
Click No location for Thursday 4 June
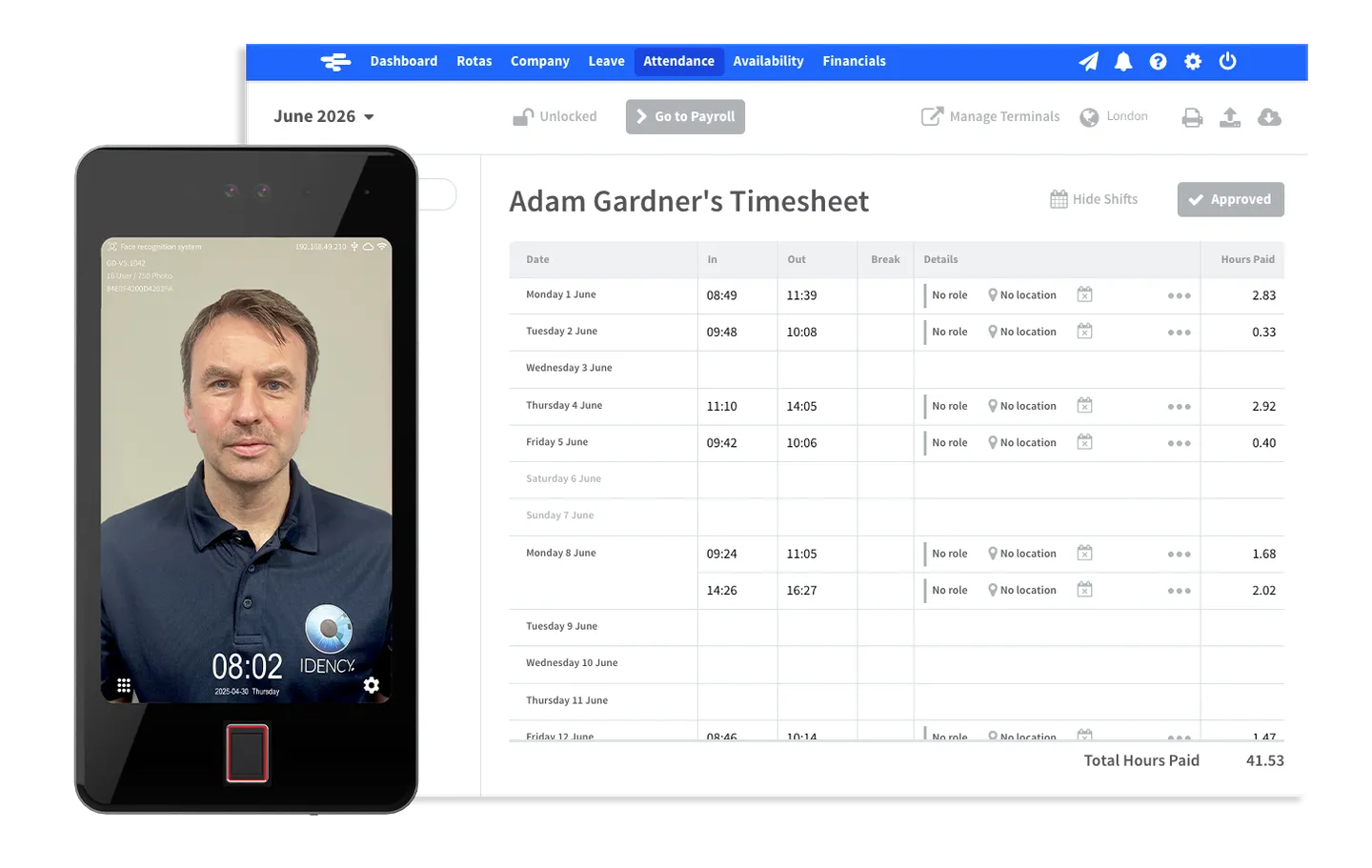pos(1028,406)
